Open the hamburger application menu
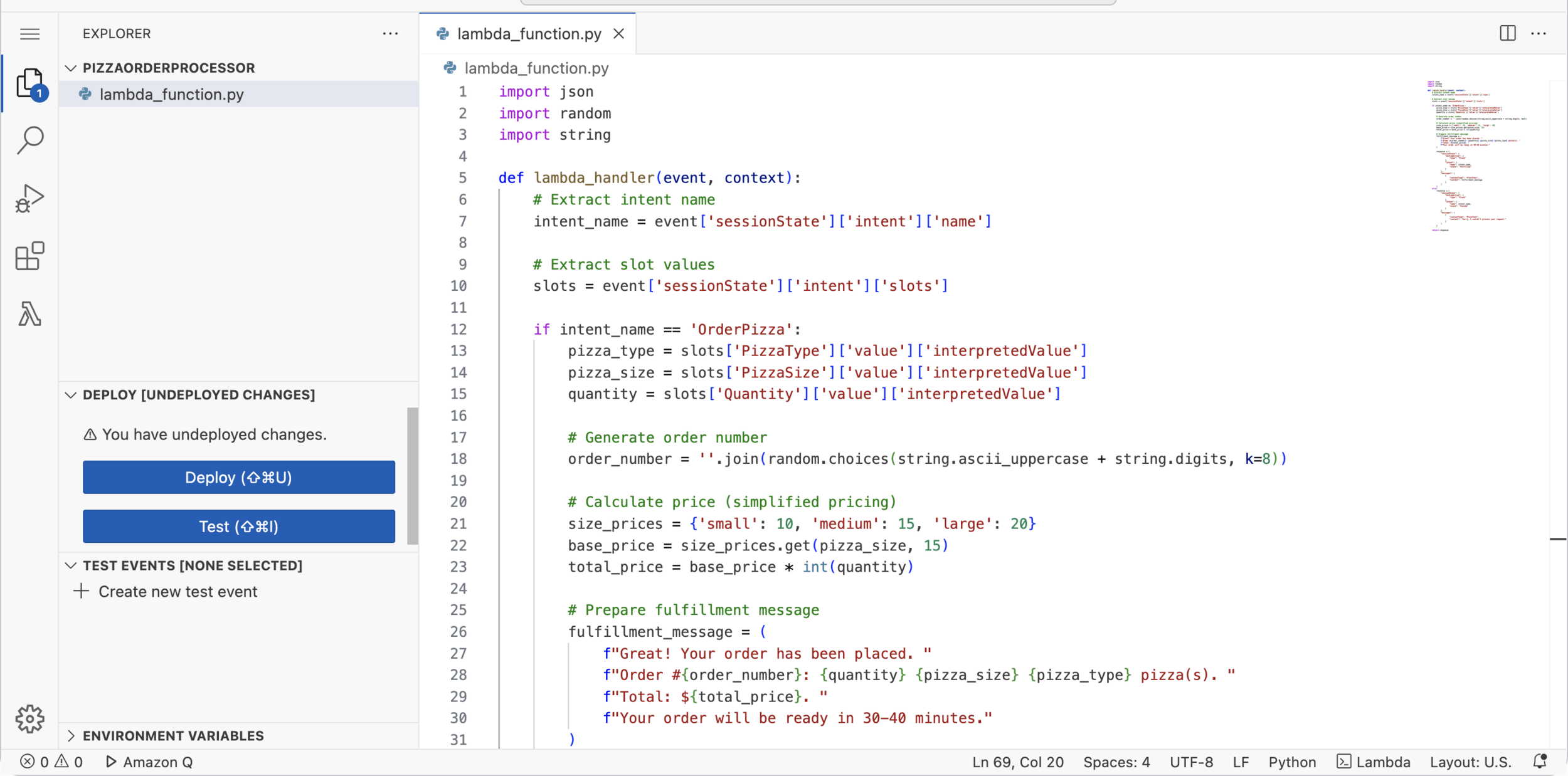 [29, 34]
